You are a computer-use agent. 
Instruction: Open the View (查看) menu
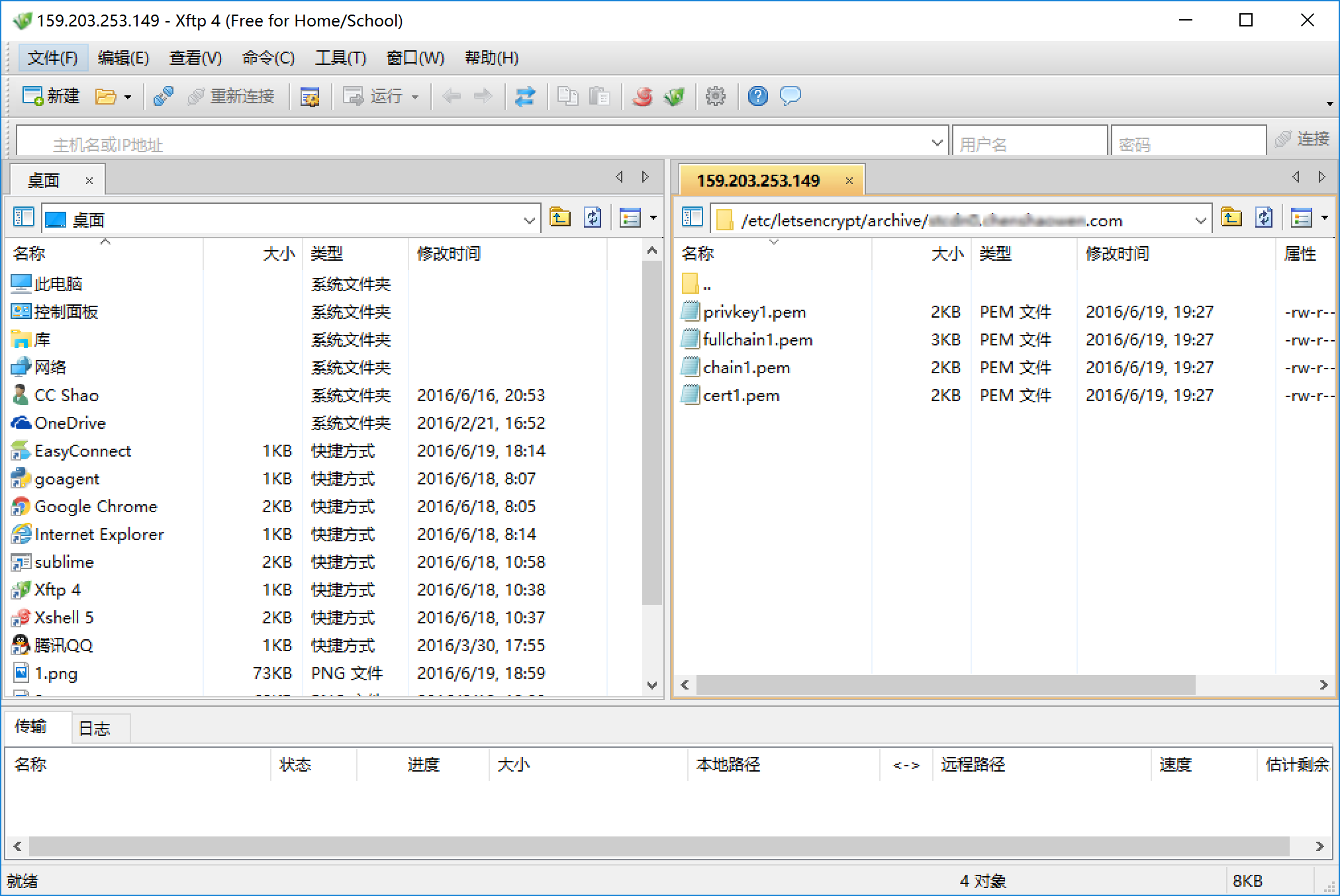click(x=195, y=58)
